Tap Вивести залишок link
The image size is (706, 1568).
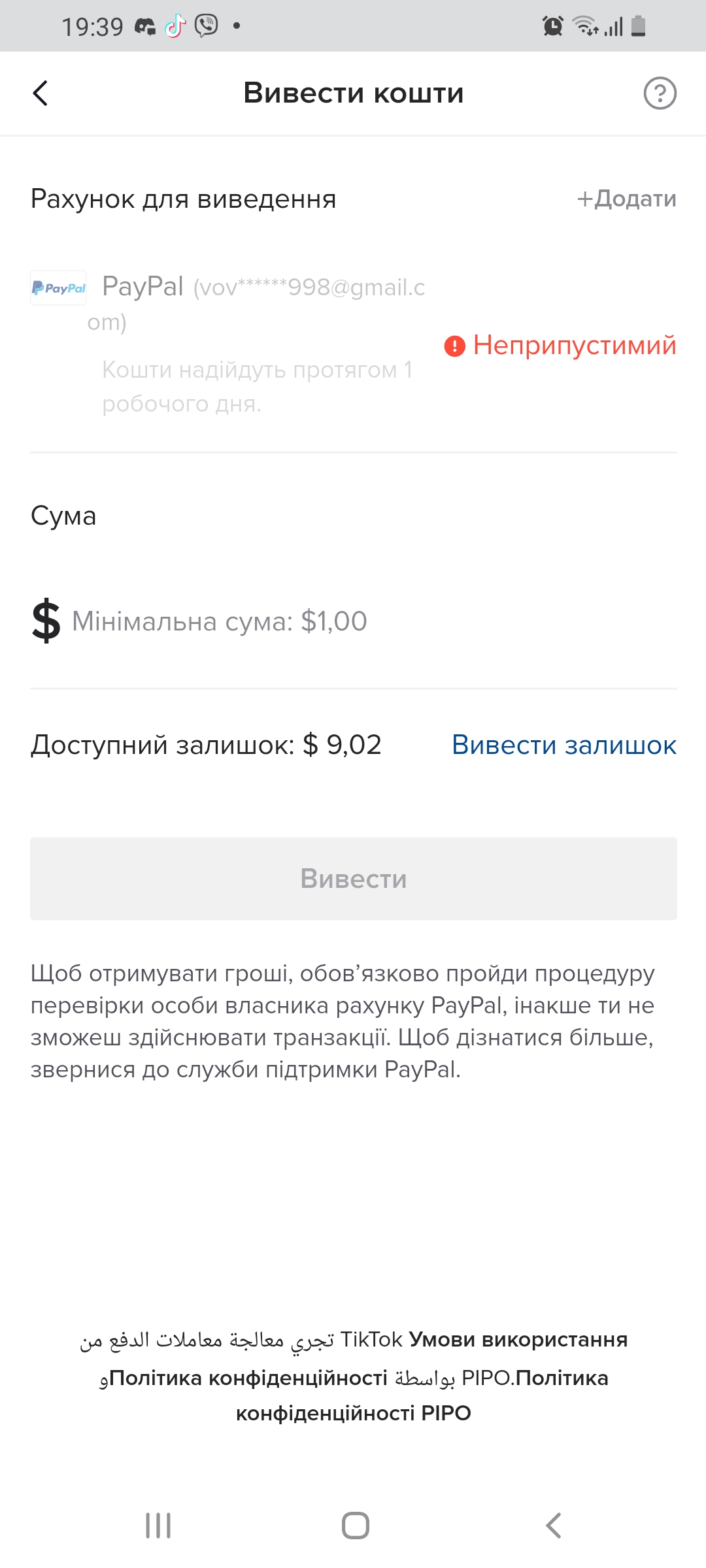click(x=563, y=745)
